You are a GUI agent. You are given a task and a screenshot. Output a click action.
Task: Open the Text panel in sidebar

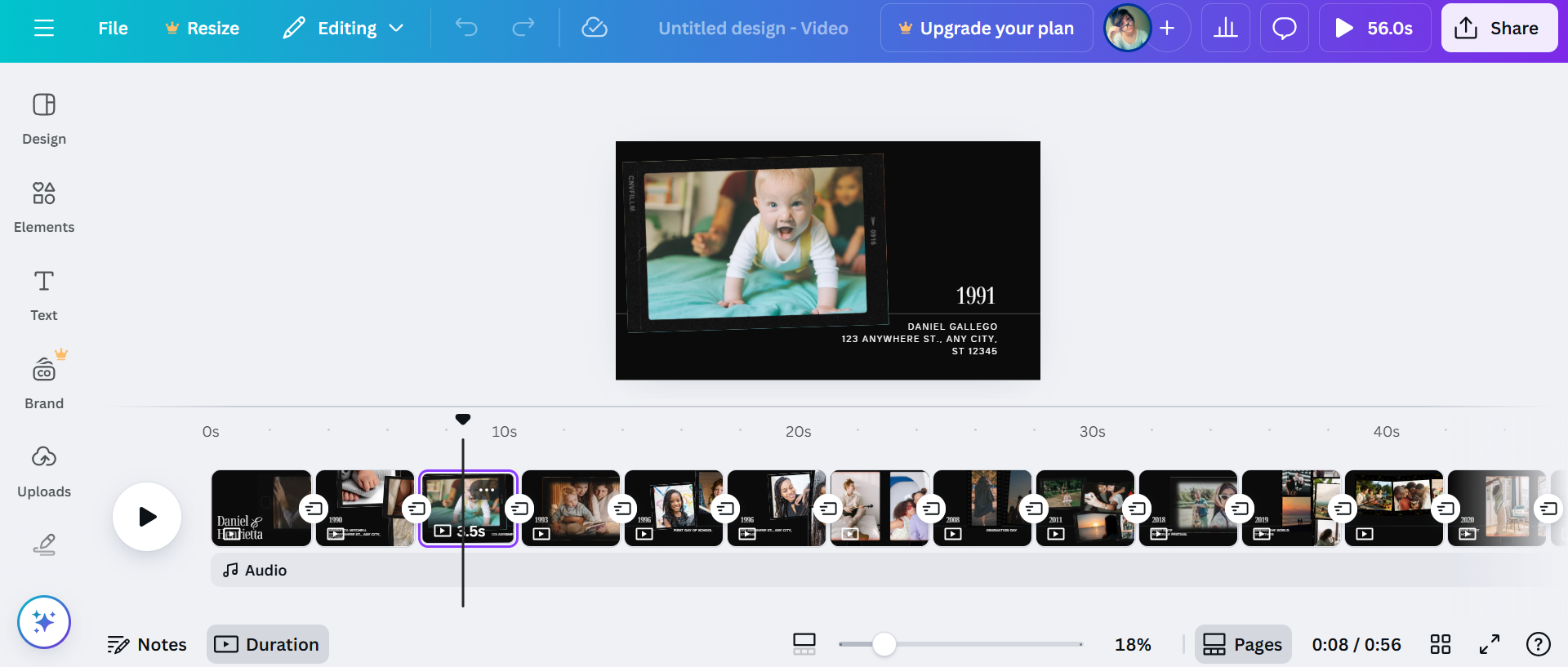(44, 296)
